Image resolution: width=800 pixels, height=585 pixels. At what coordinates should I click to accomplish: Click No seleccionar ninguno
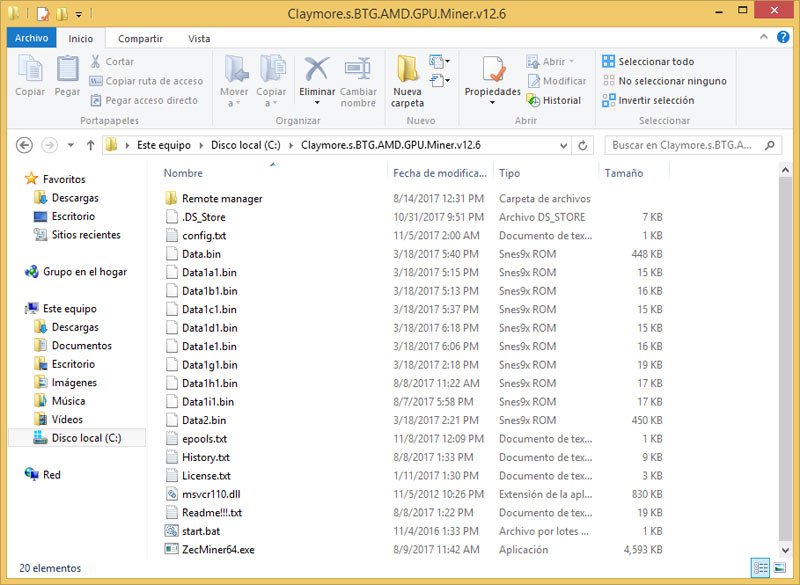tap(664, 81)
